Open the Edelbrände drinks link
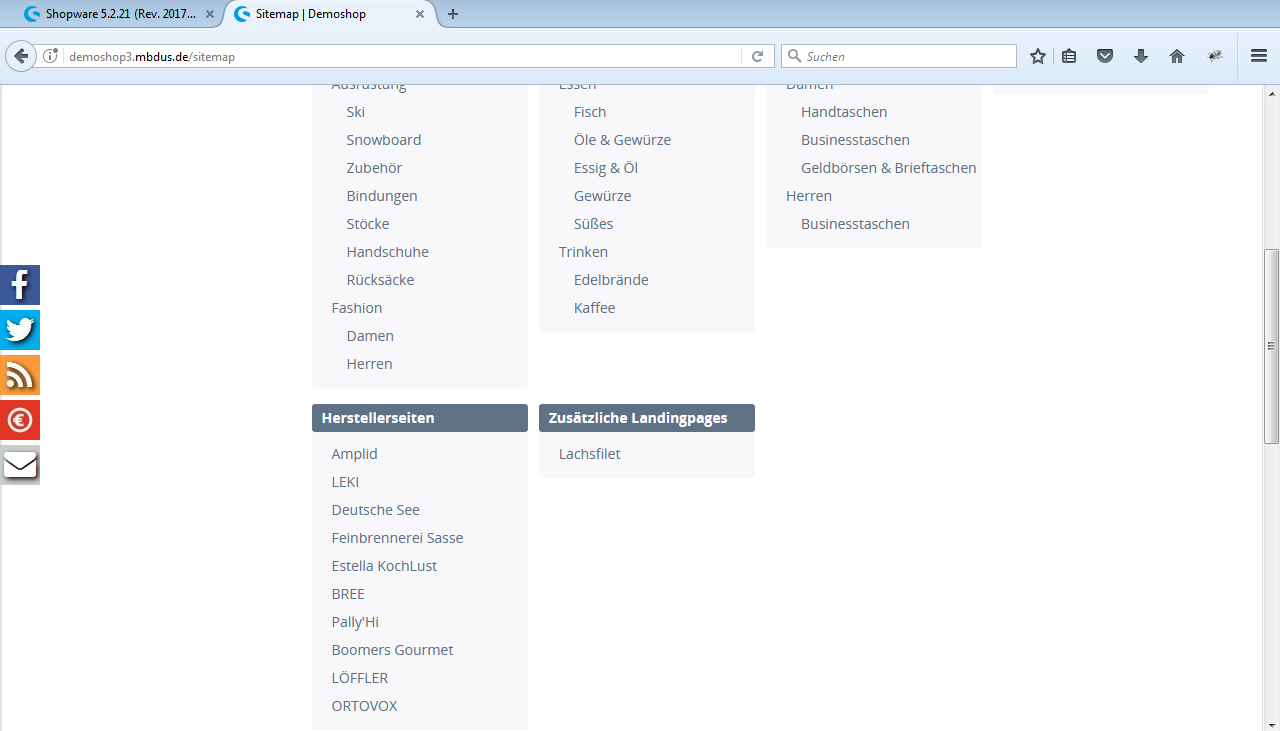This screenshot has height=731, width=1280. [611, 279]
